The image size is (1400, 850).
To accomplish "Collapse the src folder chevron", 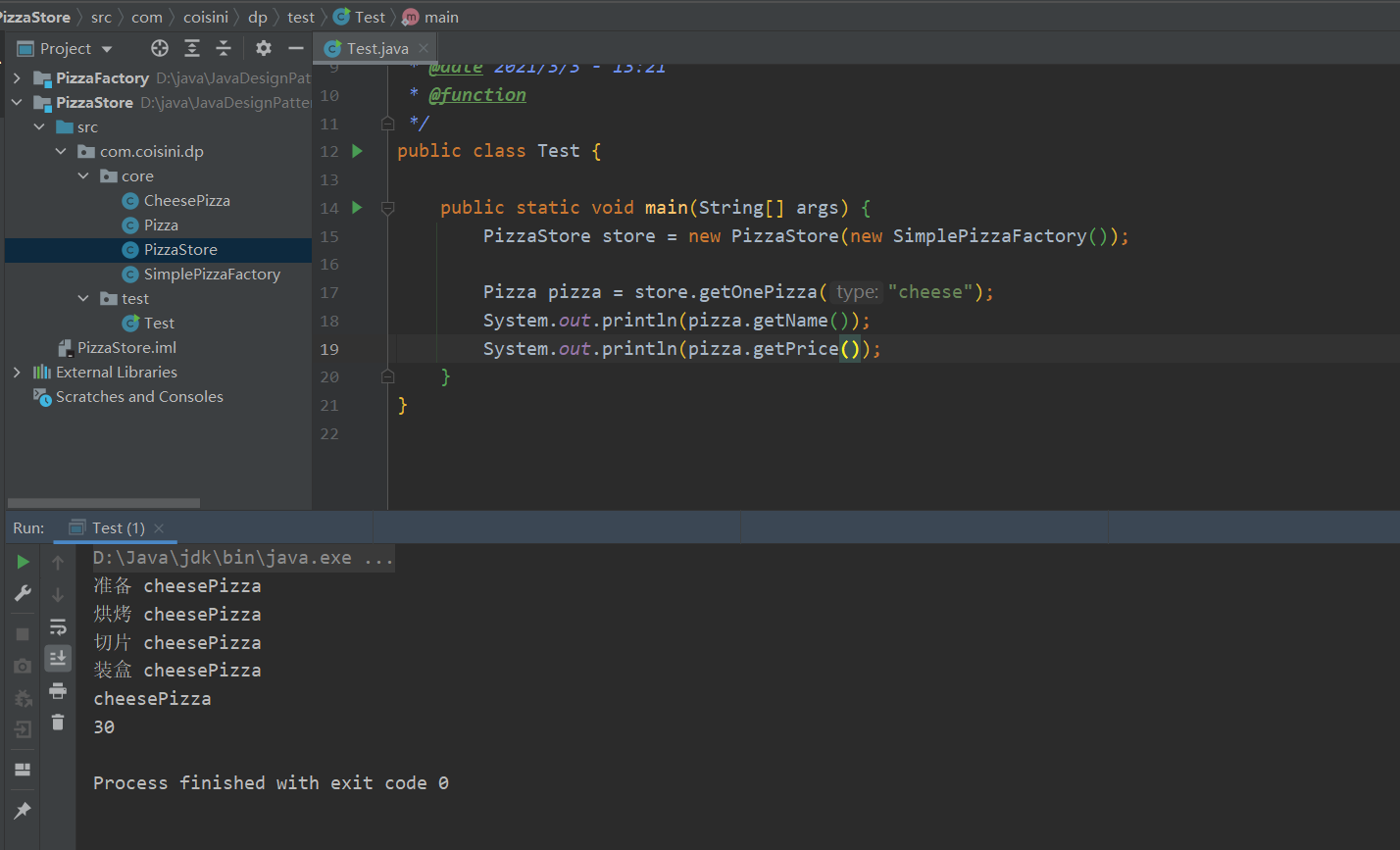I will (x=39, y=126).
